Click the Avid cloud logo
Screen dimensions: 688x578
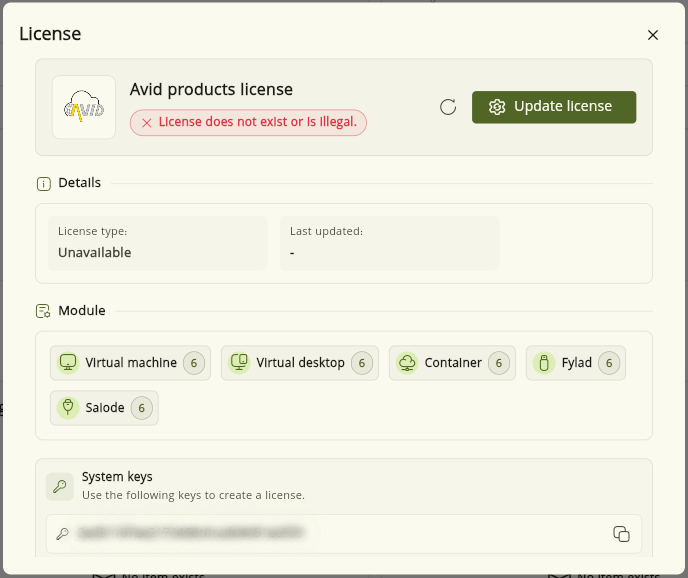point(84,107)
